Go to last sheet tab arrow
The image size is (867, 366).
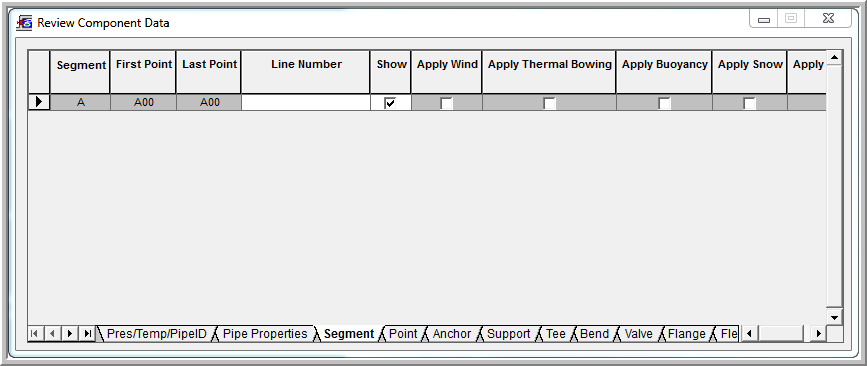pyautogui.click(x=87, y=333)
